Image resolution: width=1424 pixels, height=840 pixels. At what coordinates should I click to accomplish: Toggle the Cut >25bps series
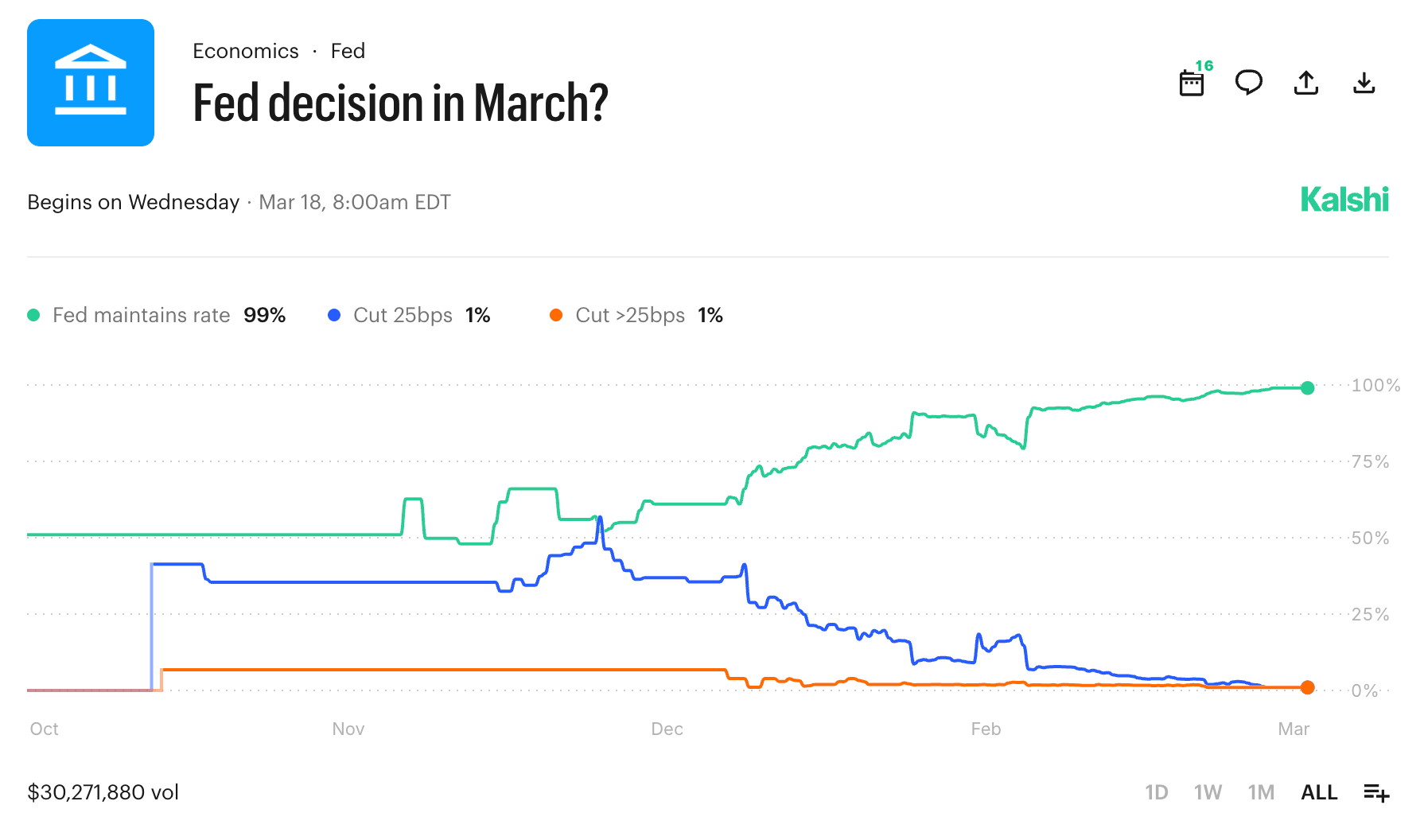[629, 315]
